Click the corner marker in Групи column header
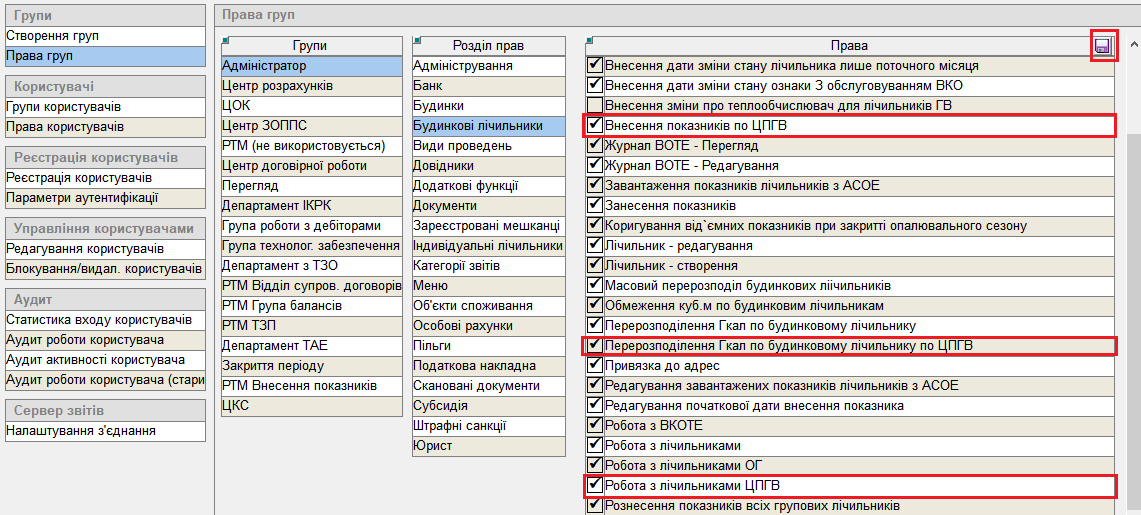Image resolution: width=1141 pixels, height=515 pixels. (x=226, y=40)
